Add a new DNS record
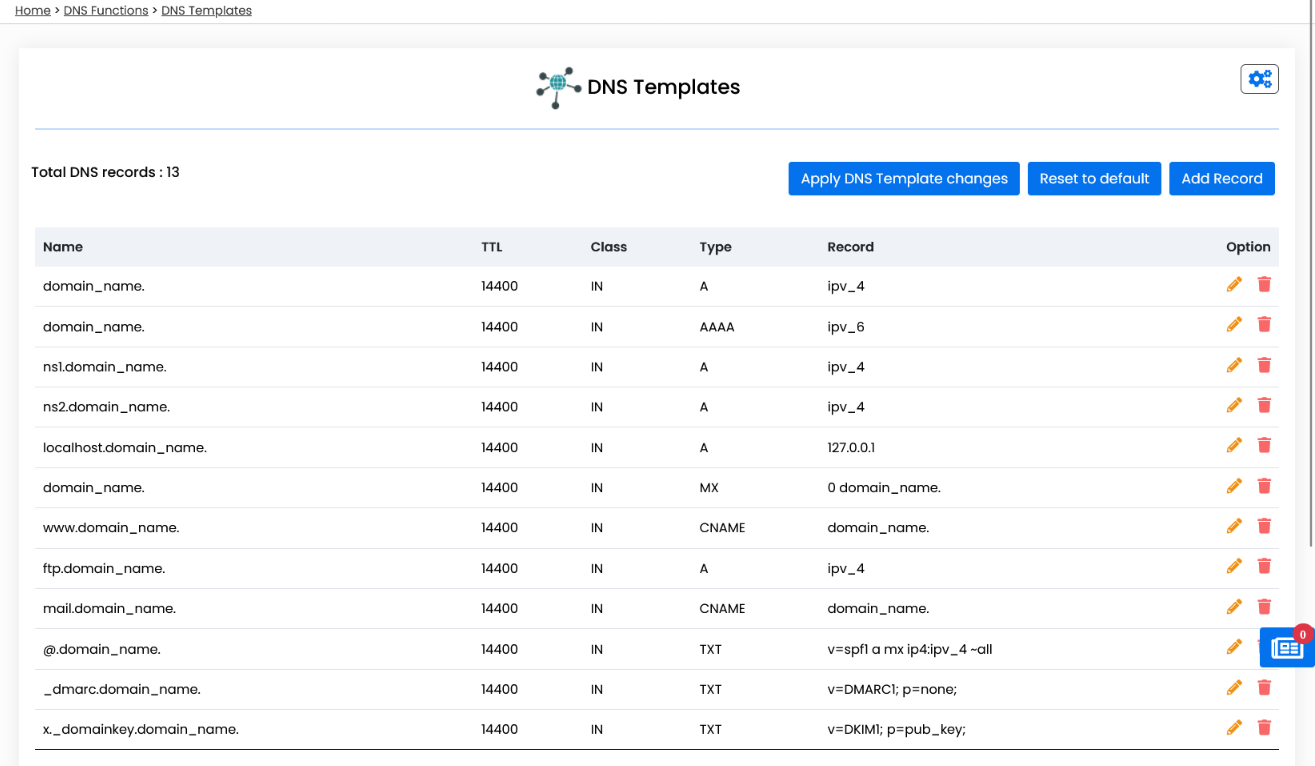The image size is (1315, 766). 1222,178
